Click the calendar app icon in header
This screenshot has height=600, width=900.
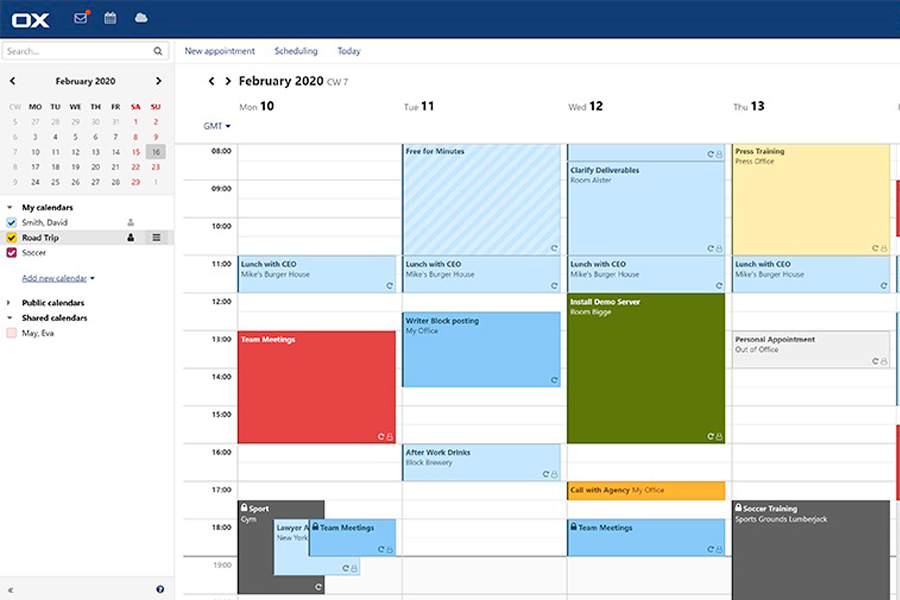click(x=110, y=18)
